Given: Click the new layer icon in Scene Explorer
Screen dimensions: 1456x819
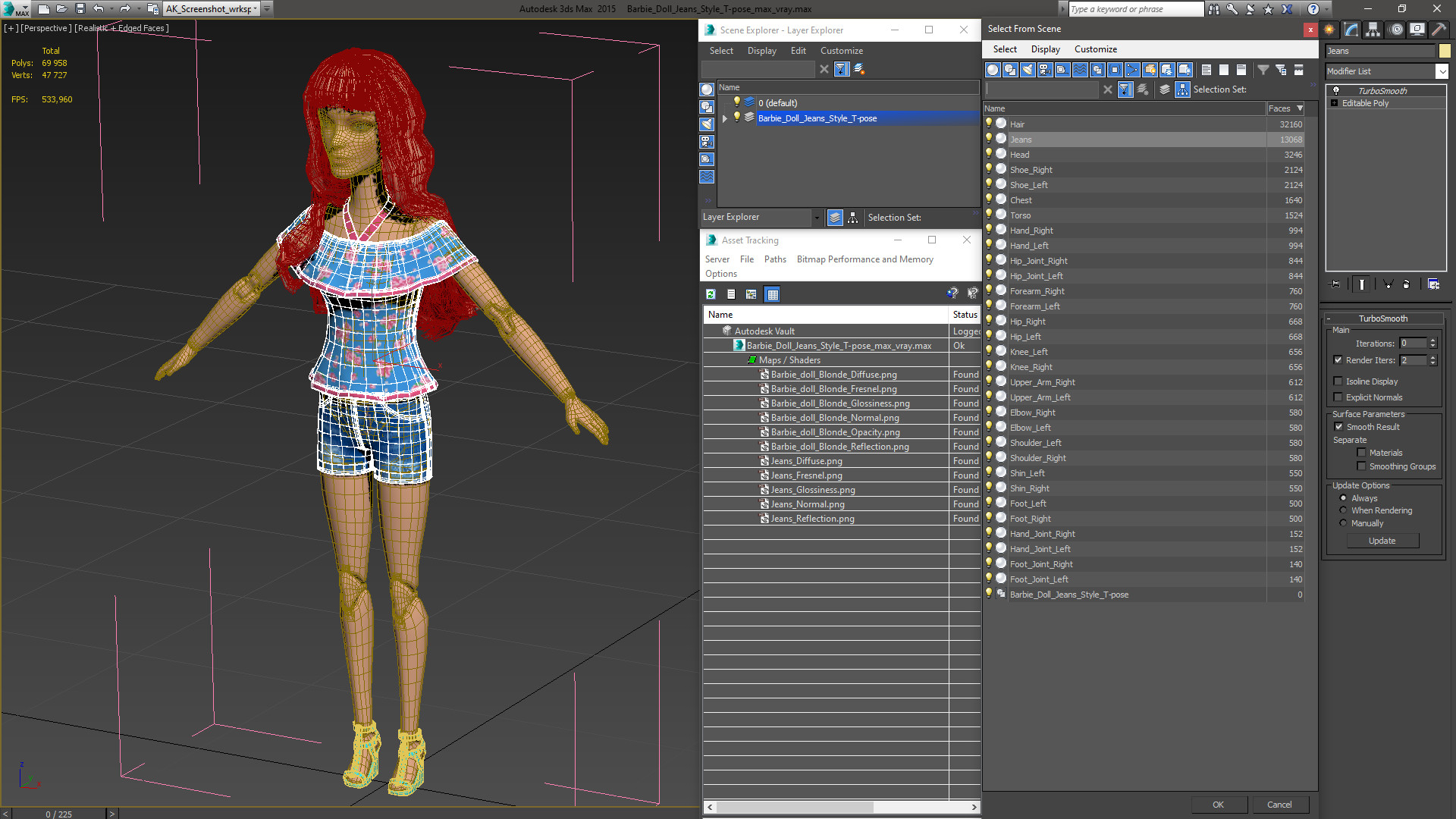Looking at the screenshot, I should [859, 69].
